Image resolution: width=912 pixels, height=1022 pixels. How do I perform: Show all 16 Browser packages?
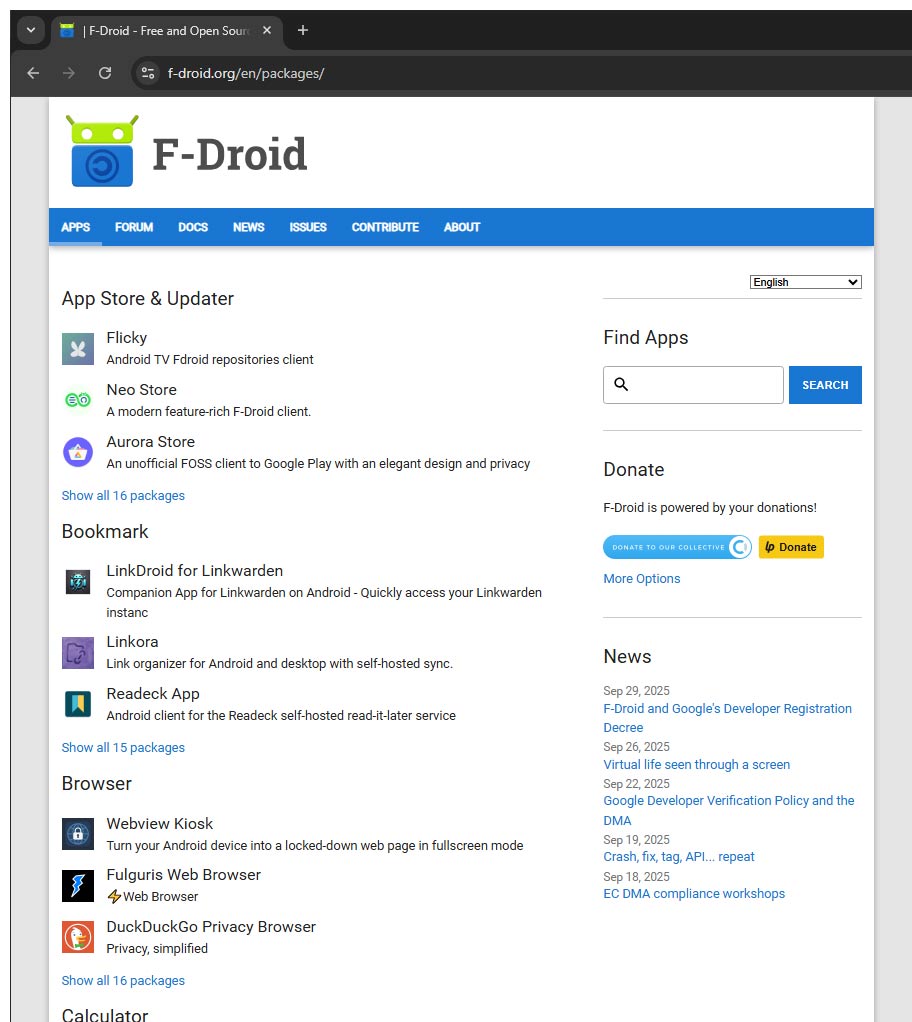(123, 980)
